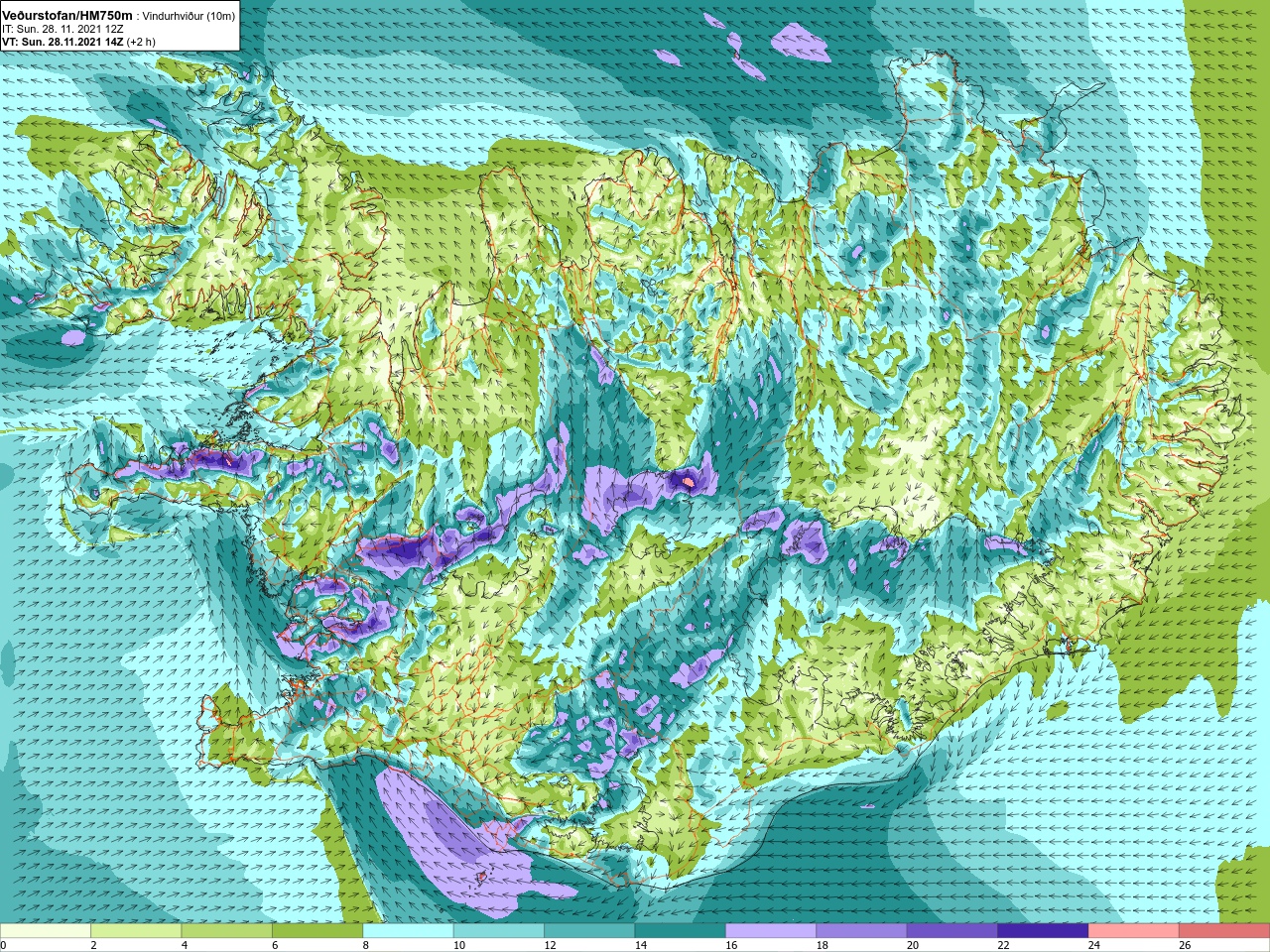Click the teal 12–14 legend swatch
Screen dimensions: 1270x952
589,931
